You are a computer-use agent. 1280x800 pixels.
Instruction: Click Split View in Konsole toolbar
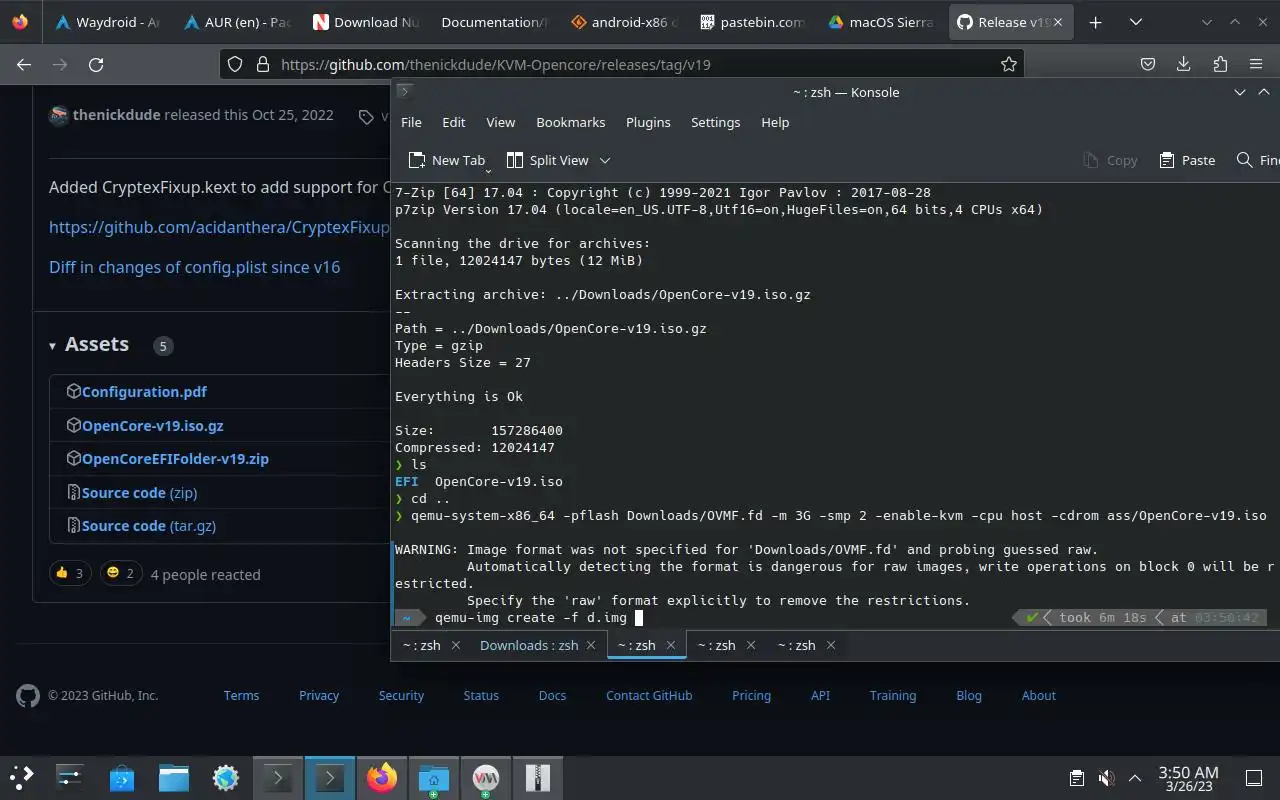point(548,160)
